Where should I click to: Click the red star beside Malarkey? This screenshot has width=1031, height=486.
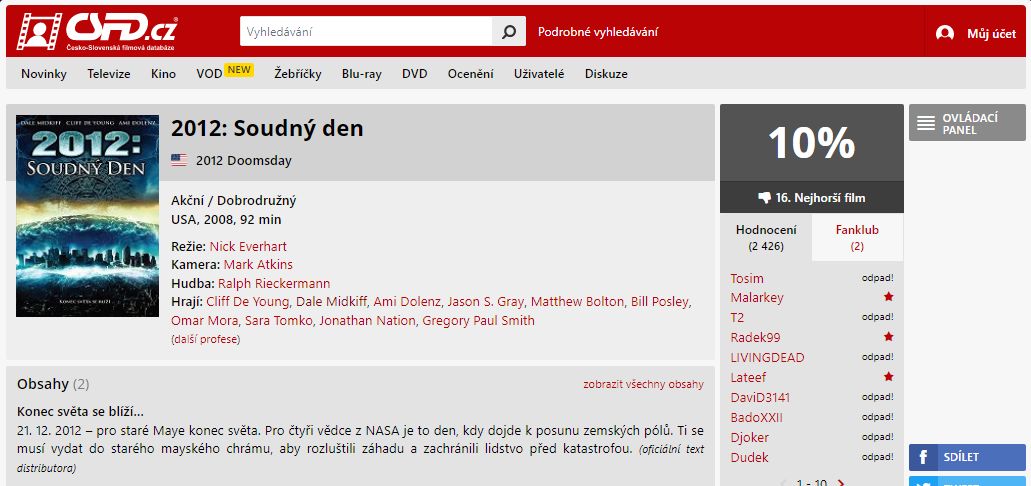click(x=888, y=297)
